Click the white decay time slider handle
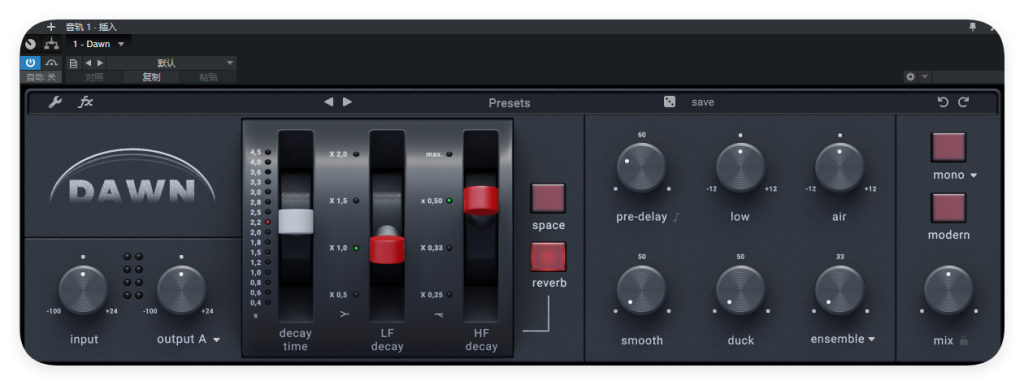 (x=296, y=221)
